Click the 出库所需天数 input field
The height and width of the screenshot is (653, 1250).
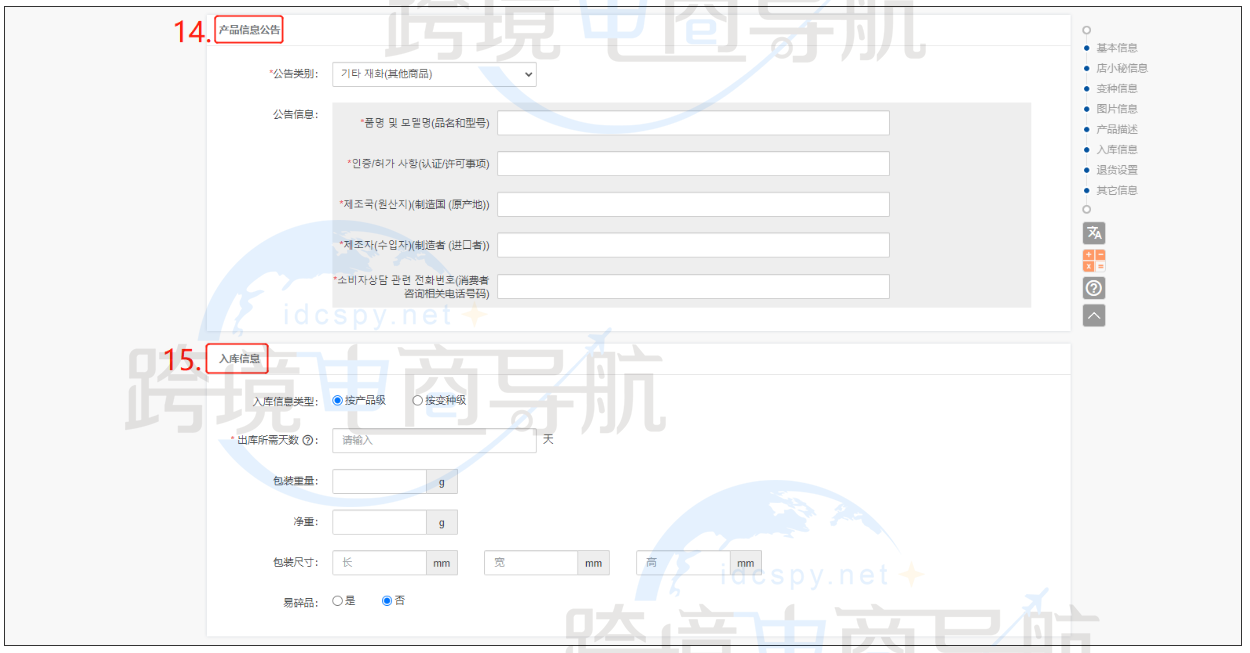coord(433,439)
